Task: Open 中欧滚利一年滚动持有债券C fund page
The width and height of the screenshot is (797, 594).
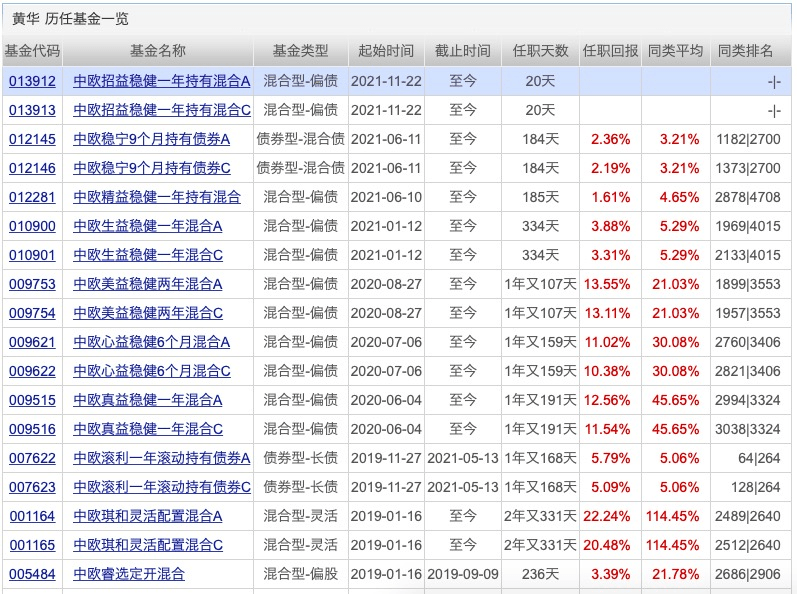Action: tap(162, 487)
